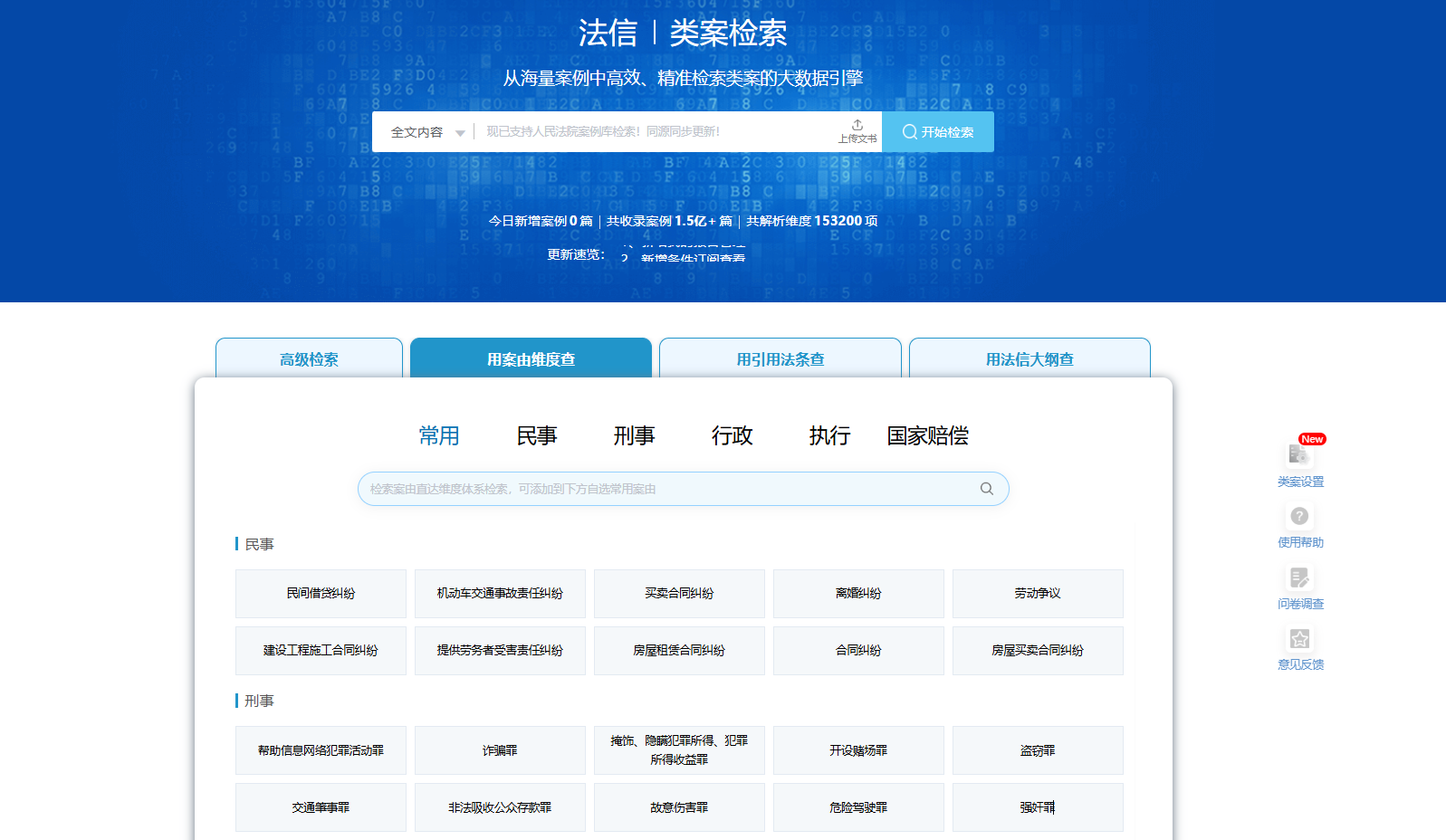Click the 法信 类案检索 page title
Screen dimensions: 1446x840
[683, 33]
